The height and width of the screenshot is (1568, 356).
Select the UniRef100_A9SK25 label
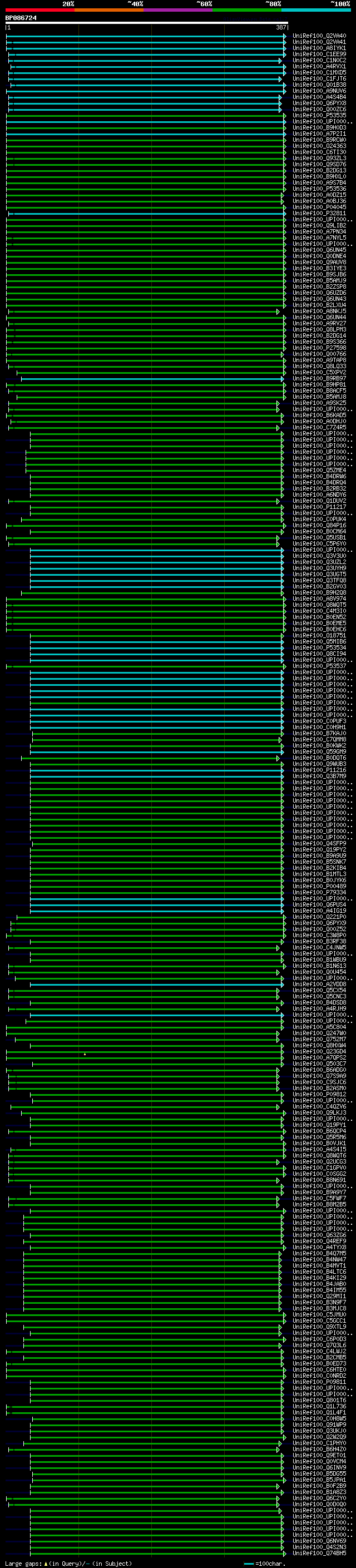tap(319, 403)
